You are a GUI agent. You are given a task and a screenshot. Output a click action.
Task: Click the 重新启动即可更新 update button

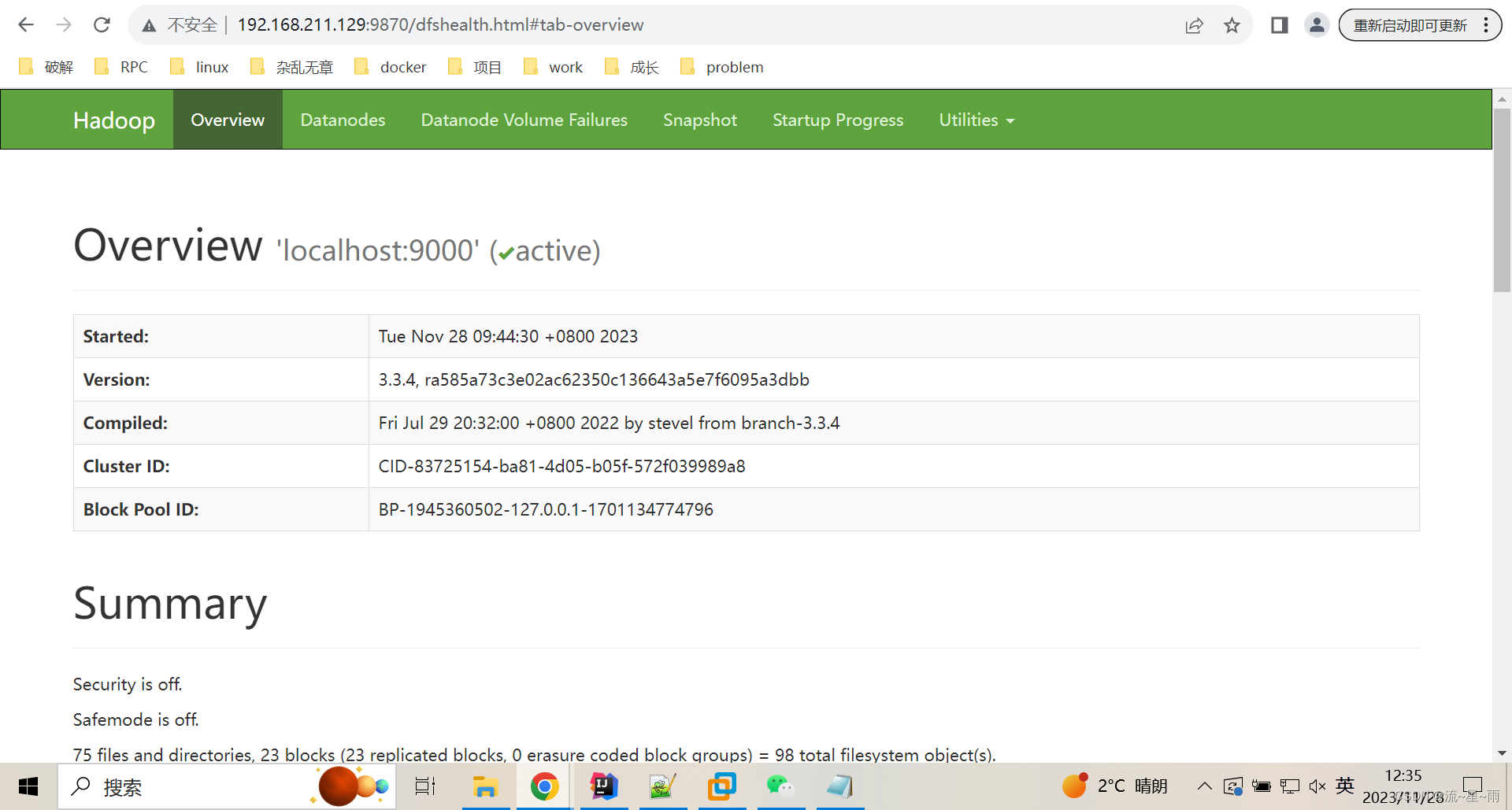point(1410,25)
